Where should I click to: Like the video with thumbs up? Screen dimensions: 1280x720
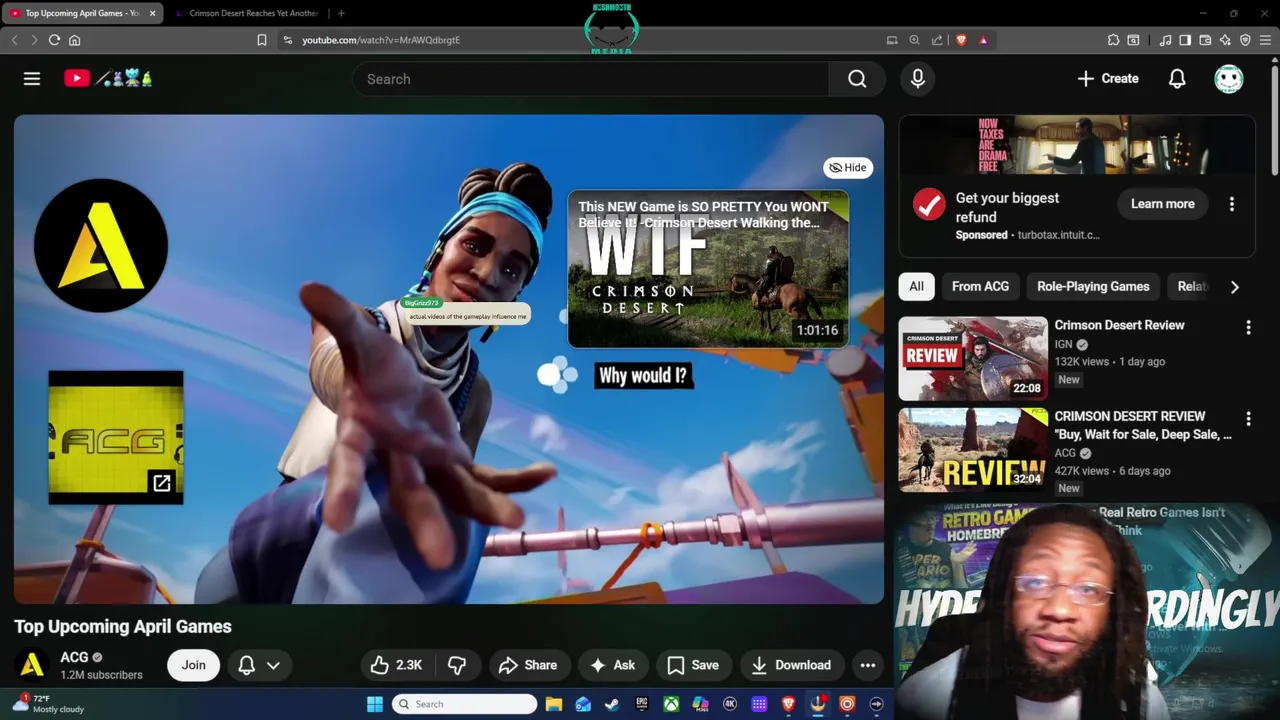point(396,665)
